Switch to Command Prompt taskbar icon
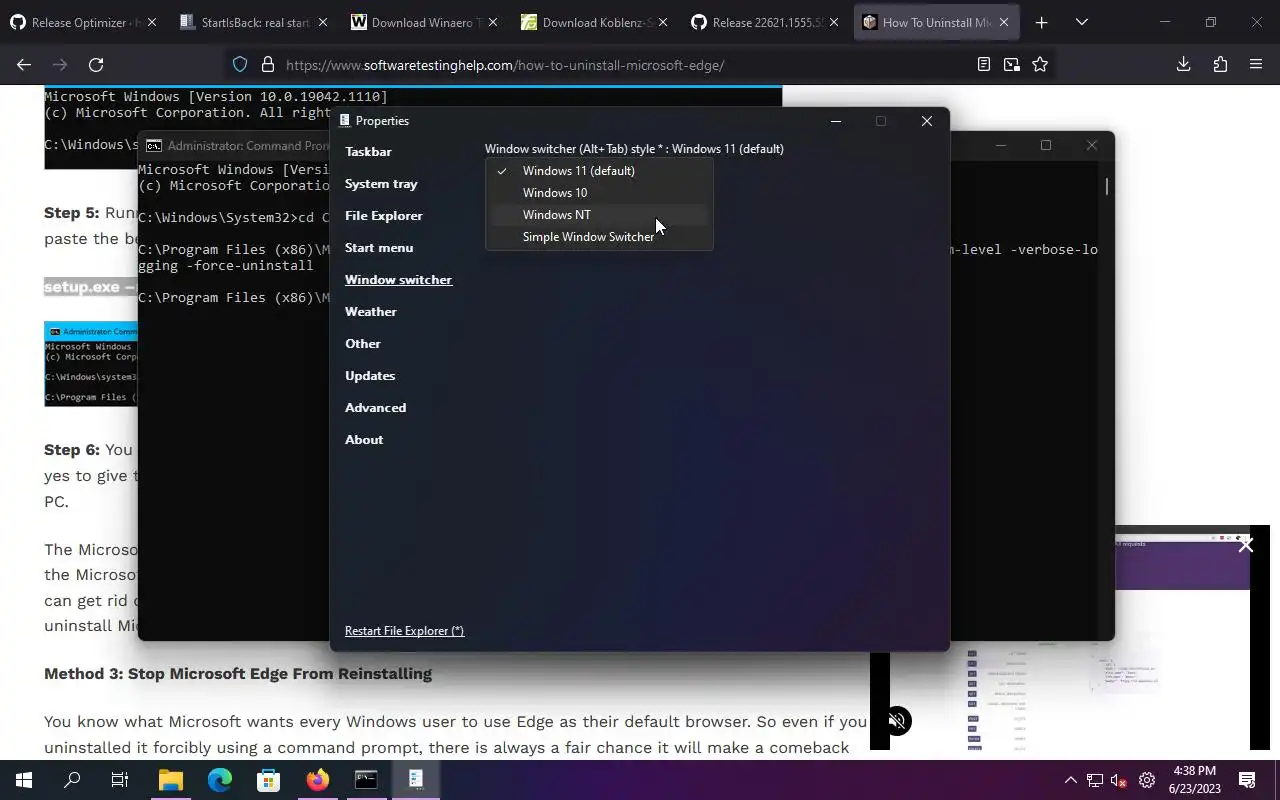This screenshot has height=800, width=1280. click(x=366, y=780)
